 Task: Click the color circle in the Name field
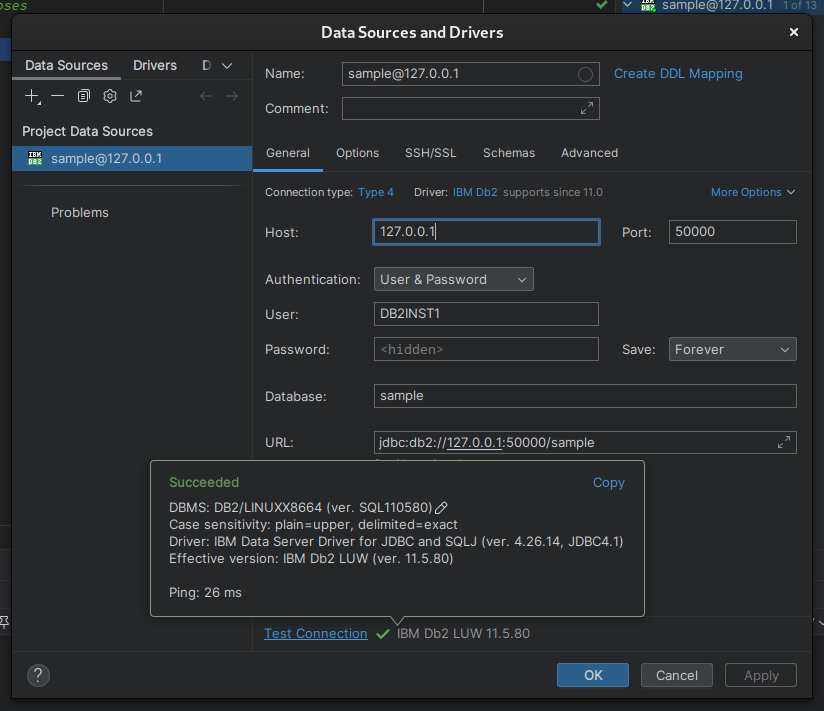(x=586, y=74)
